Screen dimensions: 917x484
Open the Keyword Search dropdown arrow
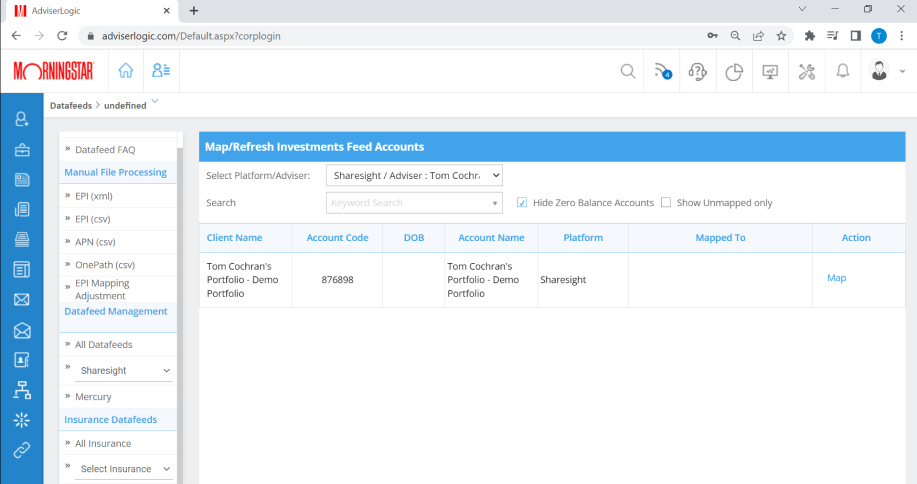coord(495,203)
